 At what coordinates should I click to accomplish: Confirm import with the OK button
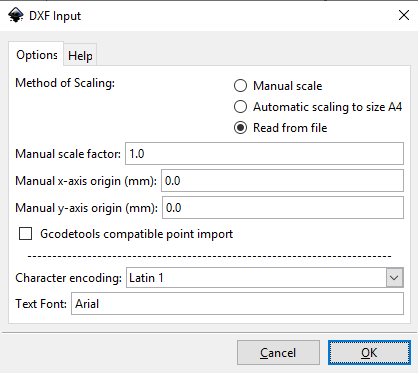[x=369, y=353]
